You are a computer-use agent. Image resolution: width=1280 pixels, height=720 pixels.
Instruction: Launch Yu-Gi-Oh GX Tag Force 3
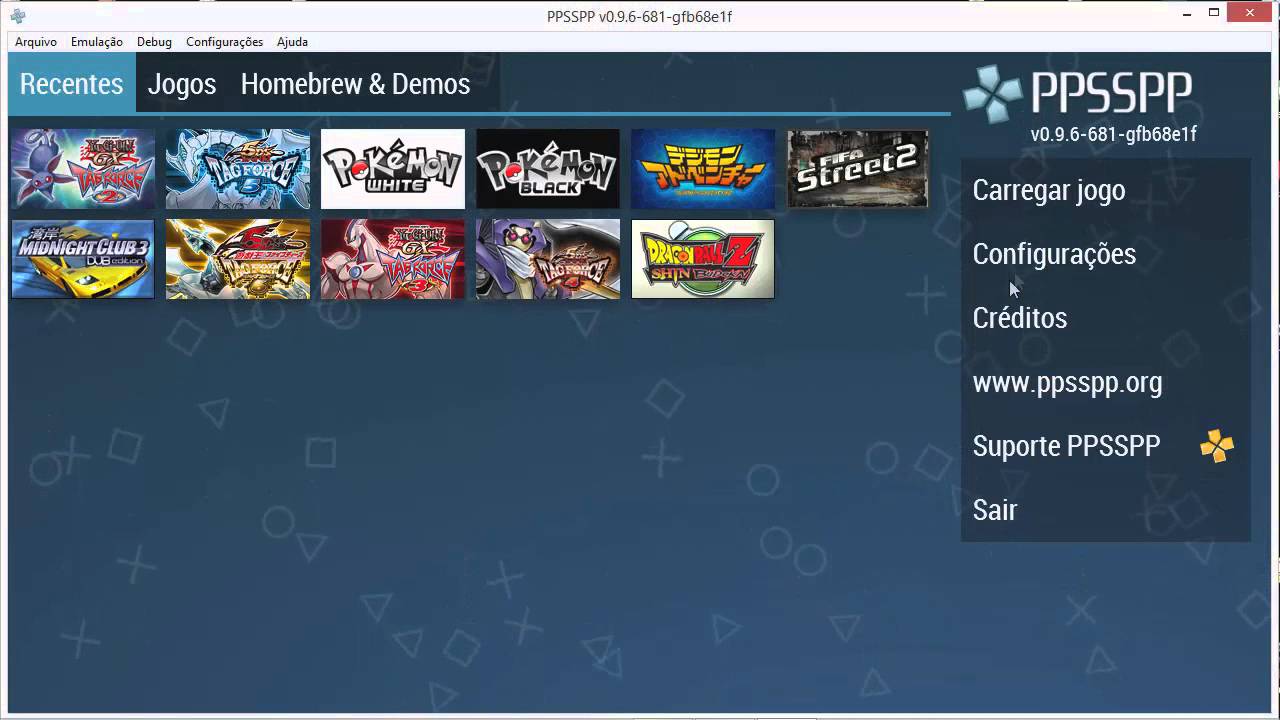point(393,259)
